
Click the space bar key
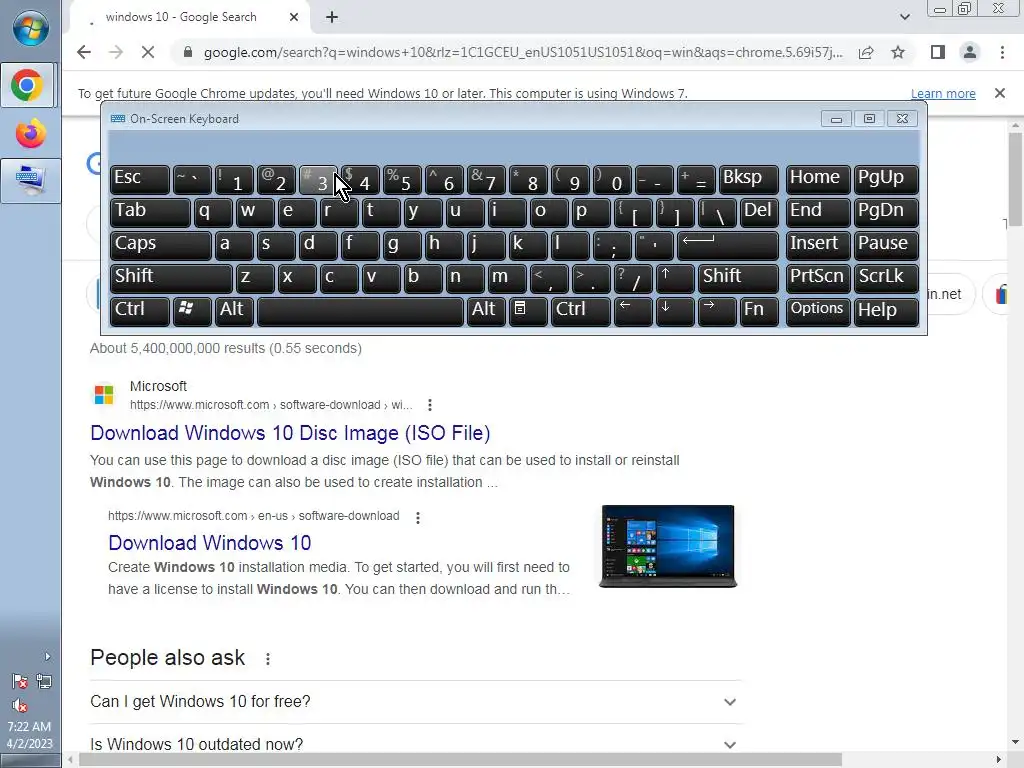(360, 312)
